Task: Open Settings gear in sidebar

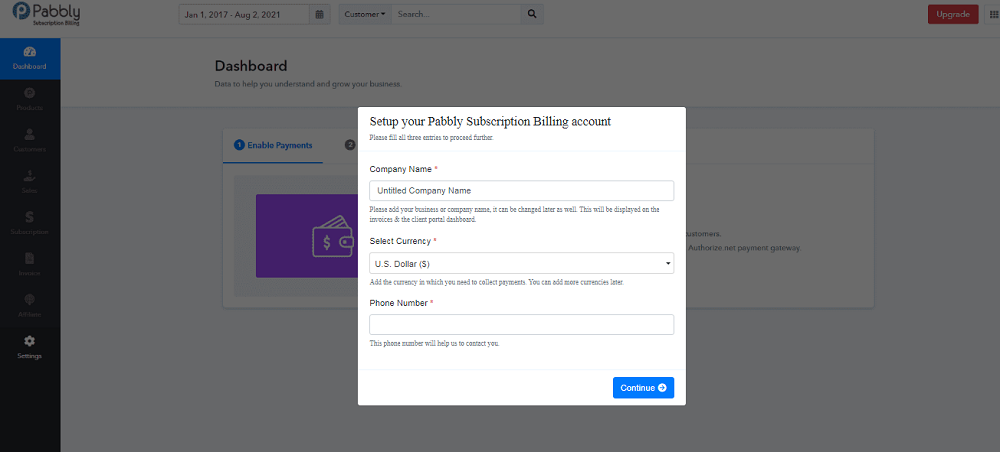Action: click(x=30, y=348)
